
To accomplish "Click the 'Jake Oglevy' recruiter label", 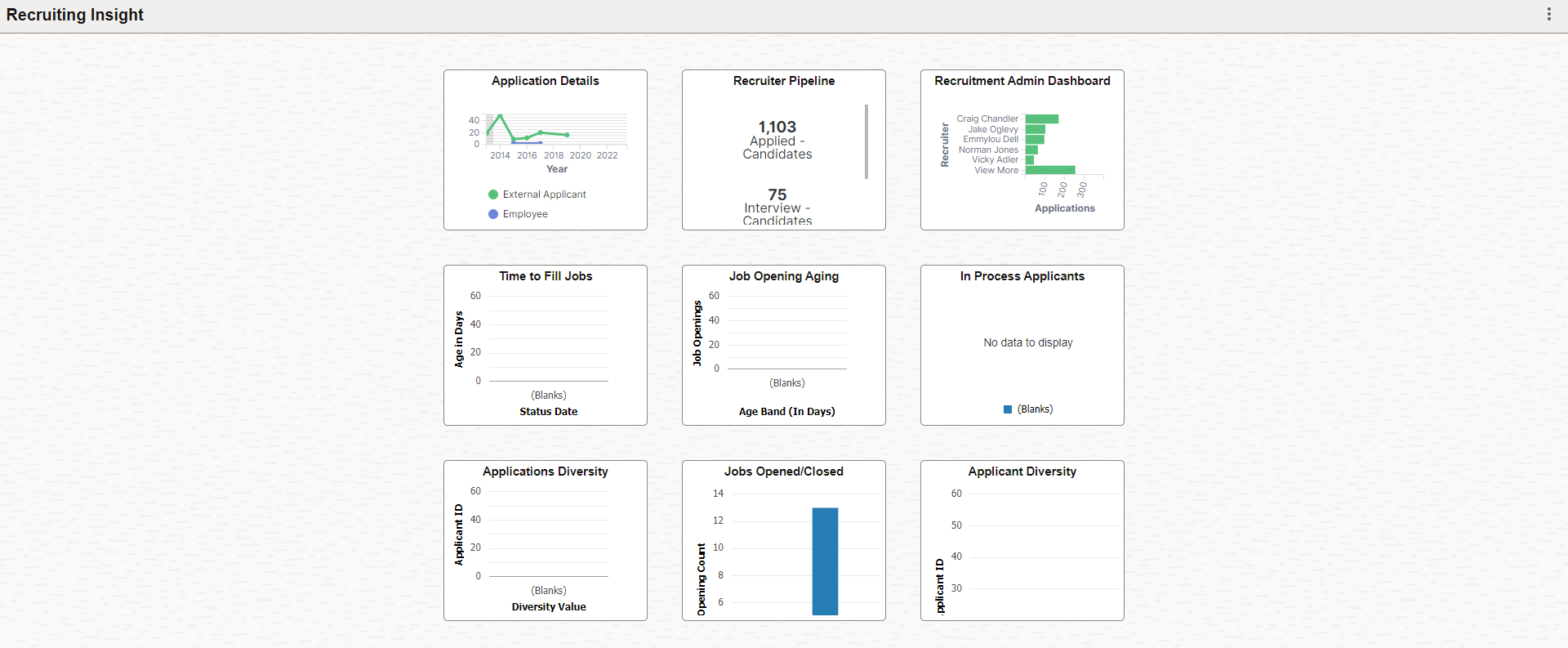I will pyautogui.click(x=993, y=129).
